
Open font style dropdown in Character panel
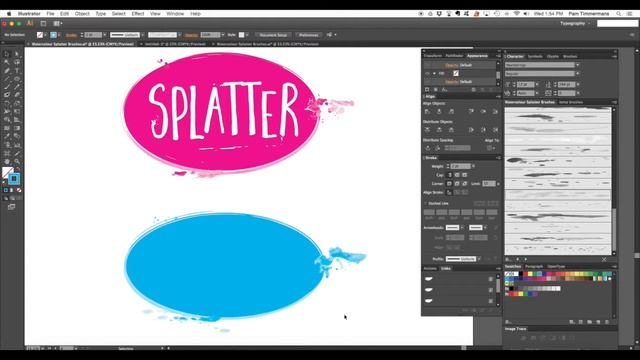[578, 74]
